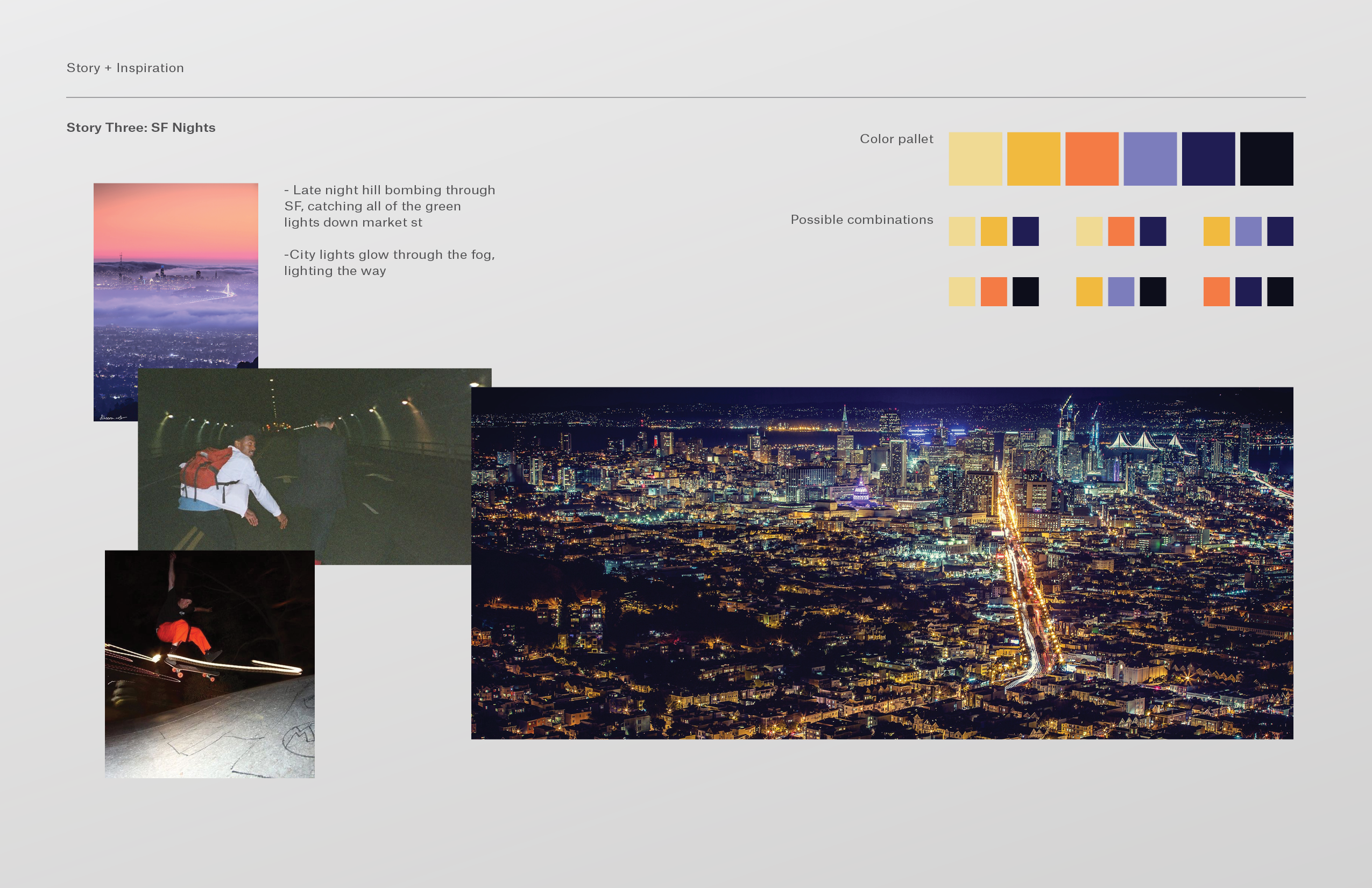Click the orange swatch in Color pallet

[1091, 159]
